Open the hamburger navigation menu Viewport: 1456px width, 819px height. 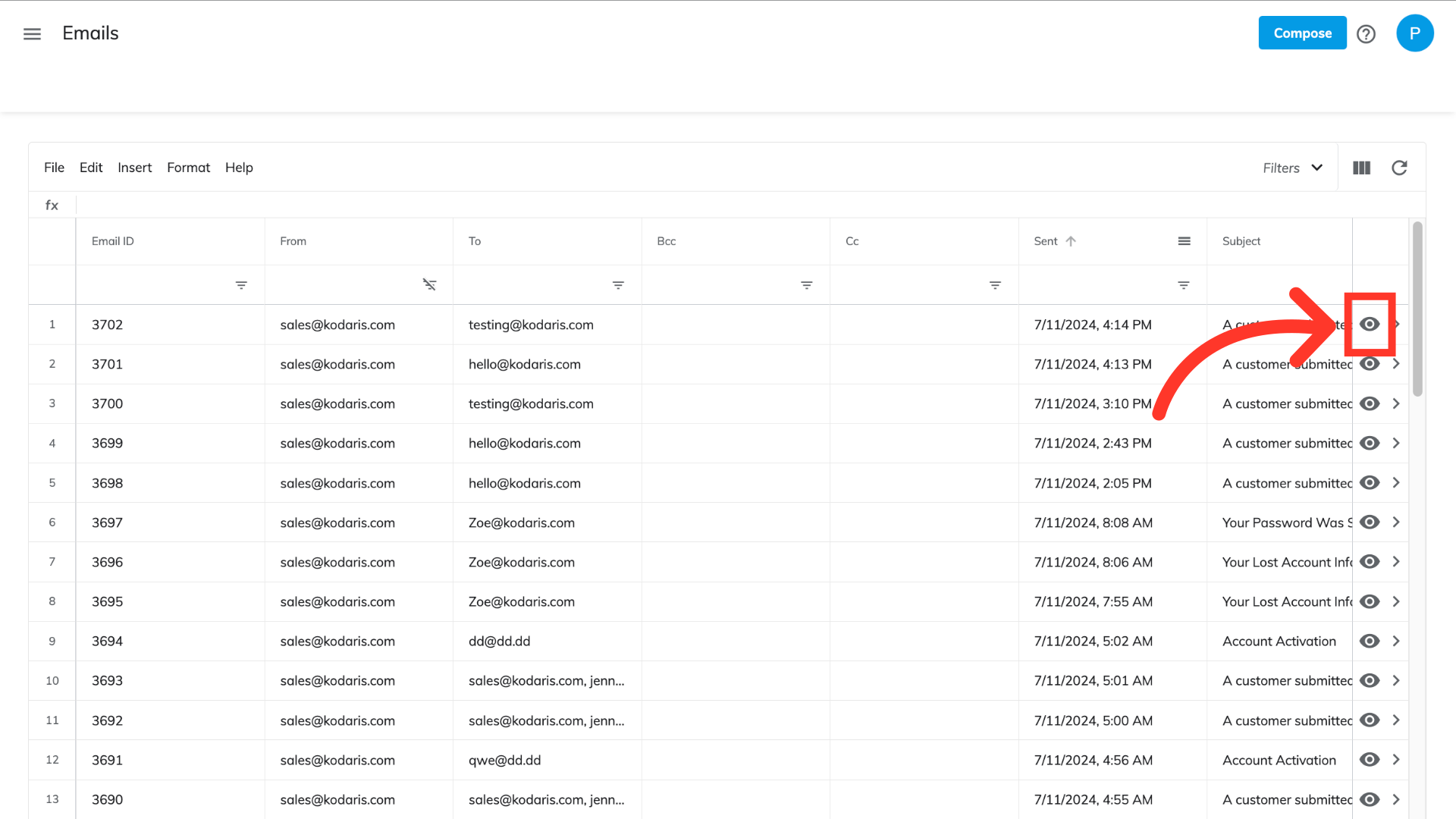click(x=32, y=34)
